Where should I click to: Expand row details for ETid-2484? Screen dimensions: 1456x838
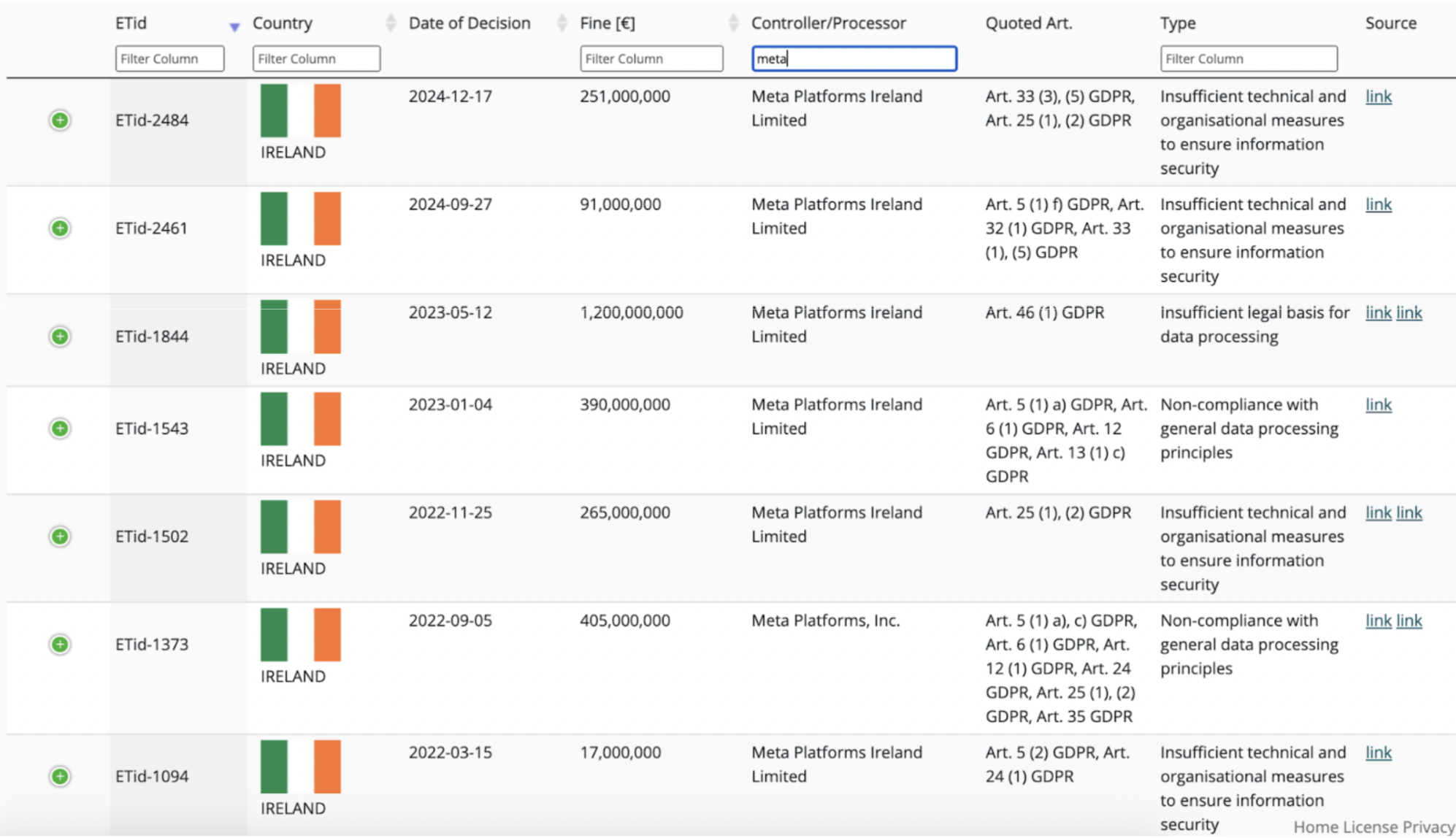click(60, 120)
